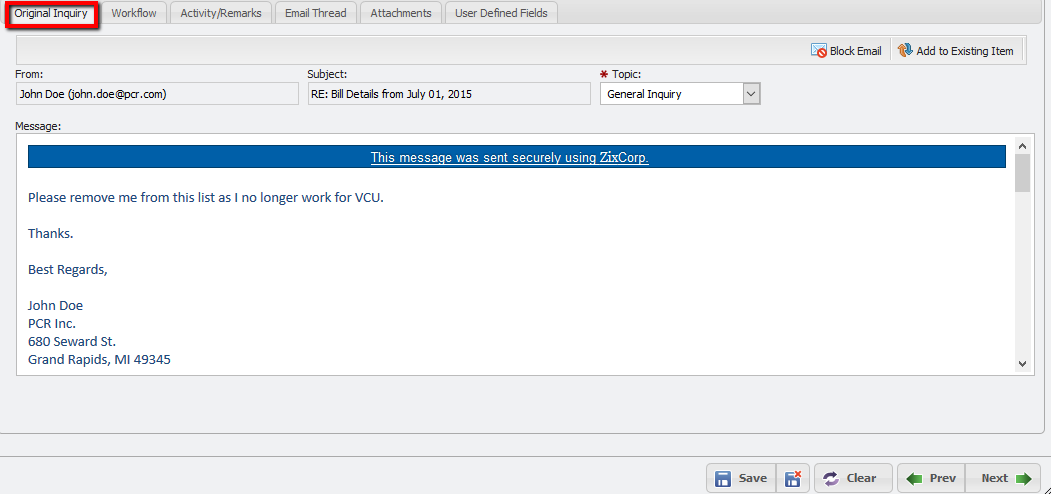Open the Email Thread tab
The width and height of the screenshot is (1051, 494).
[316, 13]
